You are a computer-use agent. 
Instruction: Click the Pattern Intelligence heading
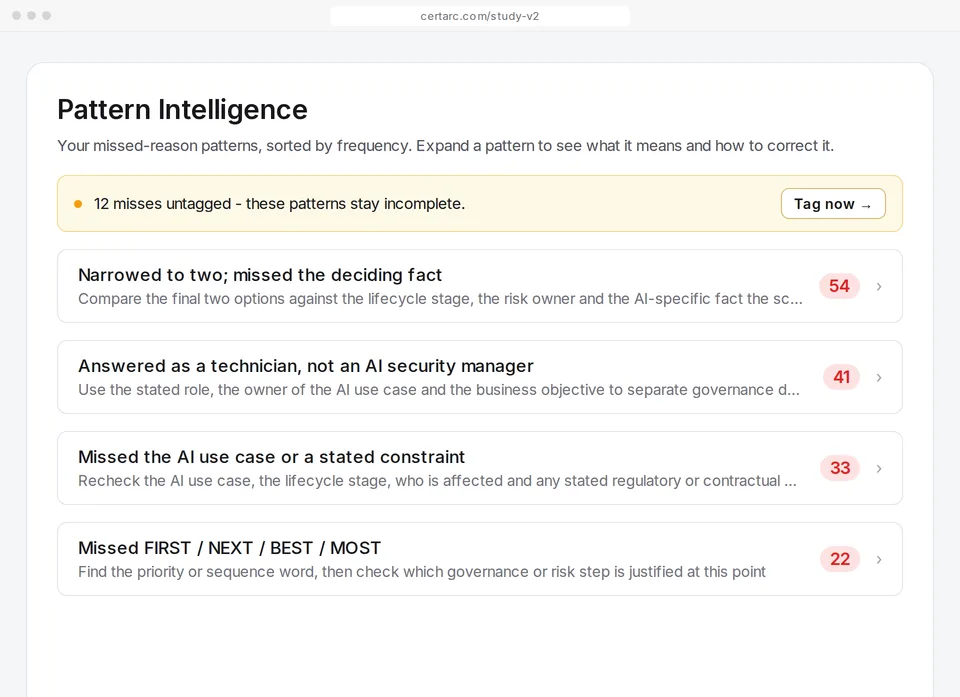coord(182,110)
